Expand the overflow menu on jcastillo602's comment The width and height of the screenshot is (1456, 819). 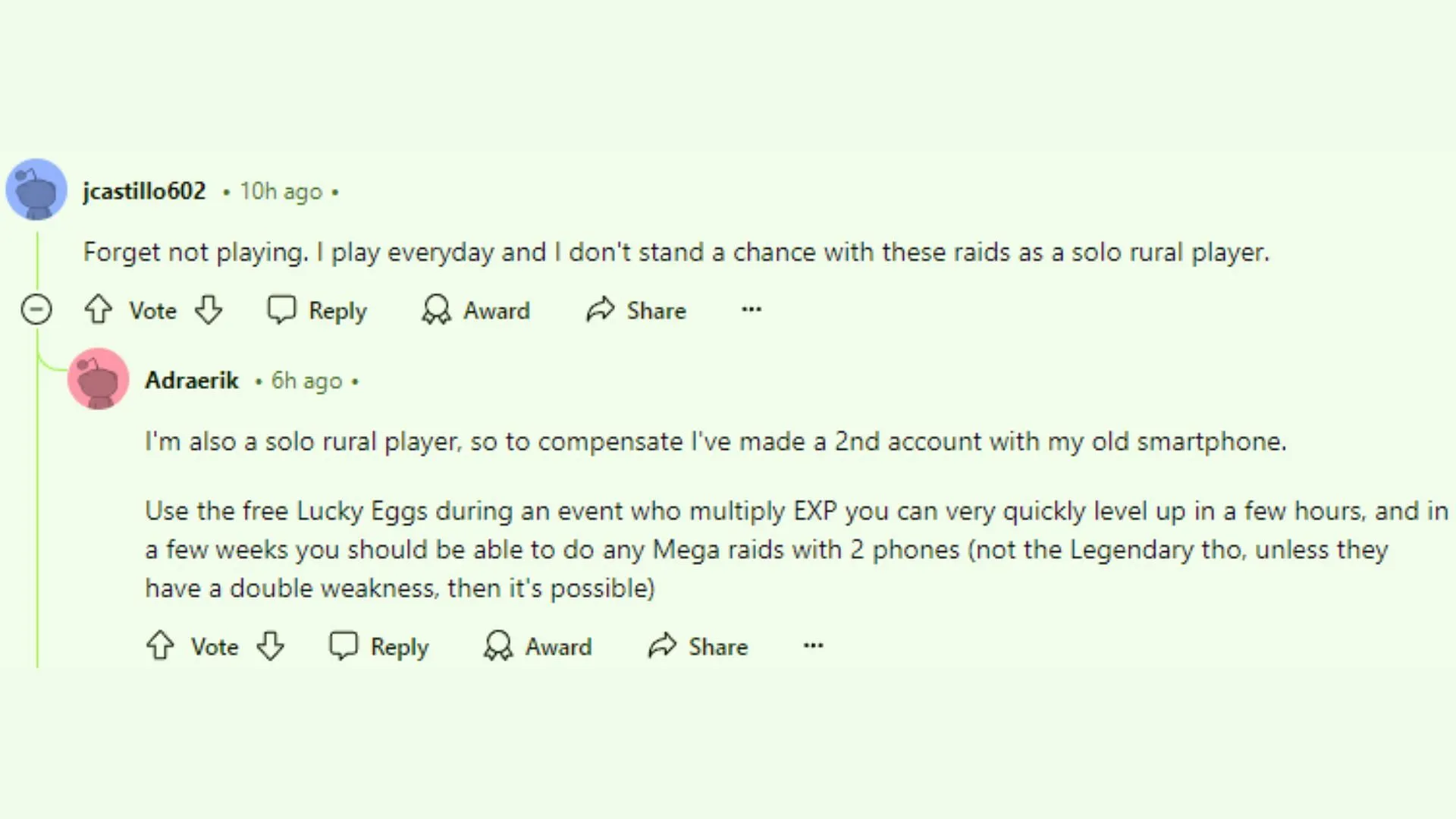751,310
